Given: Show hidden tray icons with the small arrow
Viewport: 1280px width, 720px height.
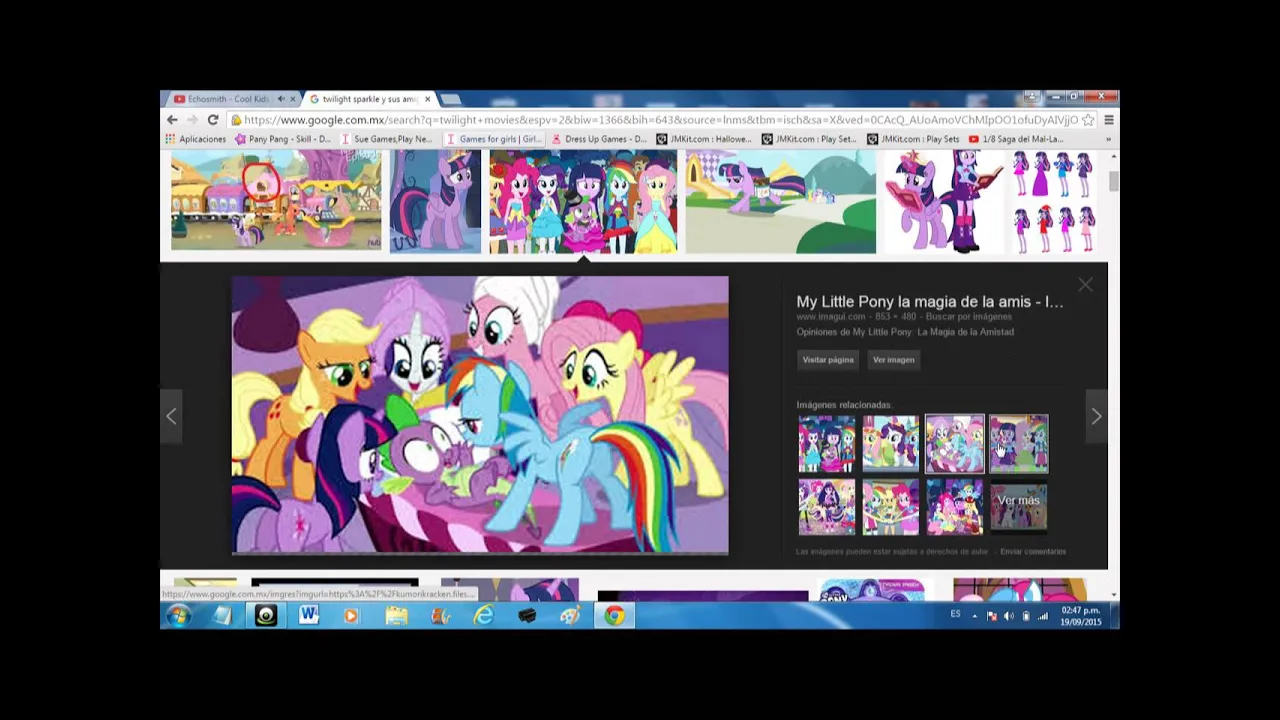Looking at the screenshot, I should 974,616.
